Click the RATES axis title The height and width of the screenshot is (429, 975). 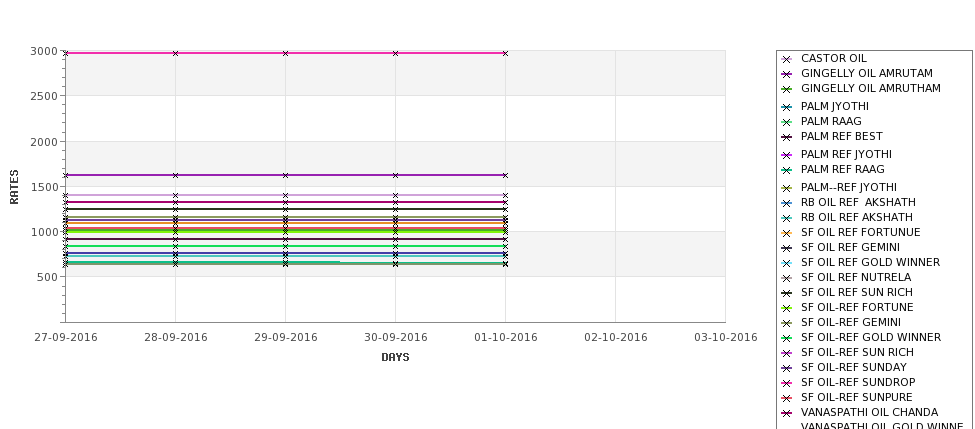tap(14, 187)
